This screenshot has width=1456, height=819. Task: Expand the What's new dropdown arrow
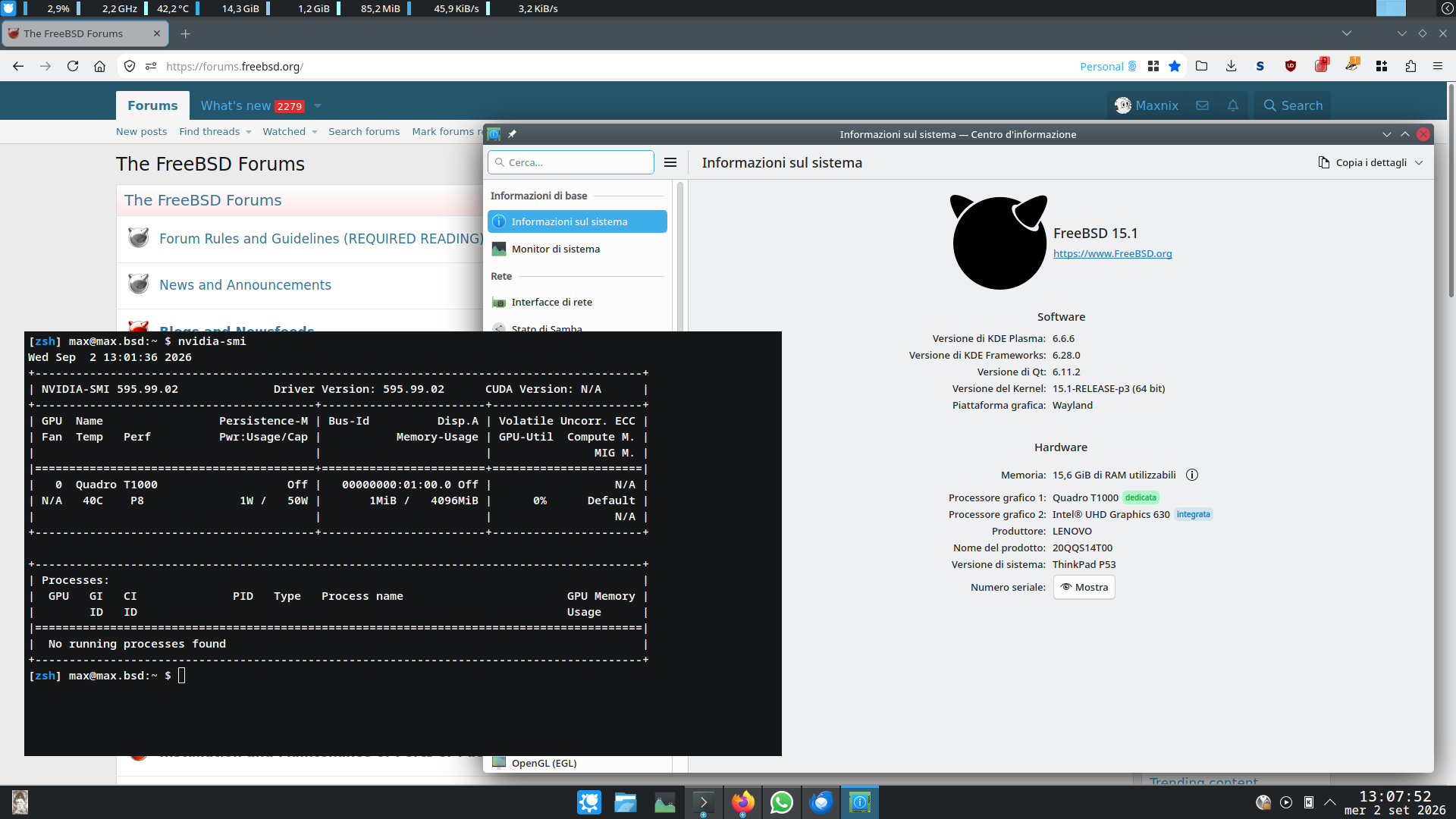pos(318,106)
